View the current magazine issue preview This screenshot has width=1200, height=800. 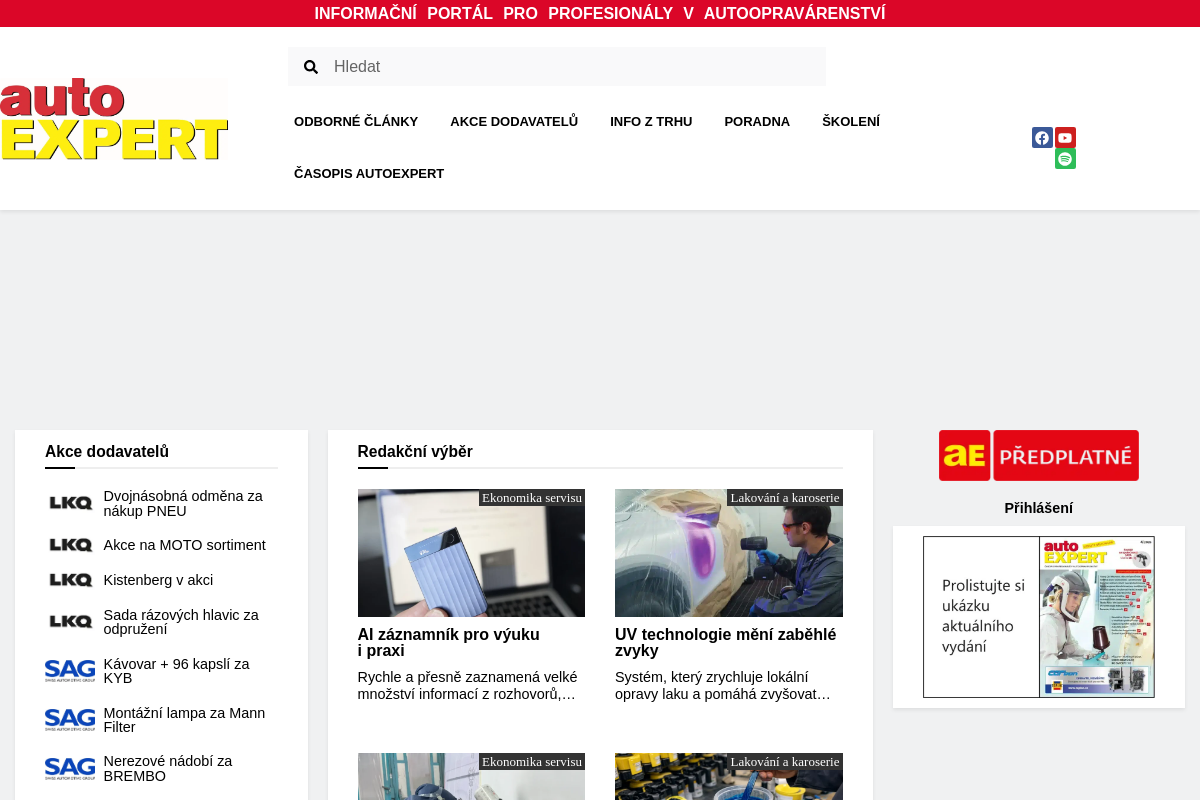[1038, 617]
